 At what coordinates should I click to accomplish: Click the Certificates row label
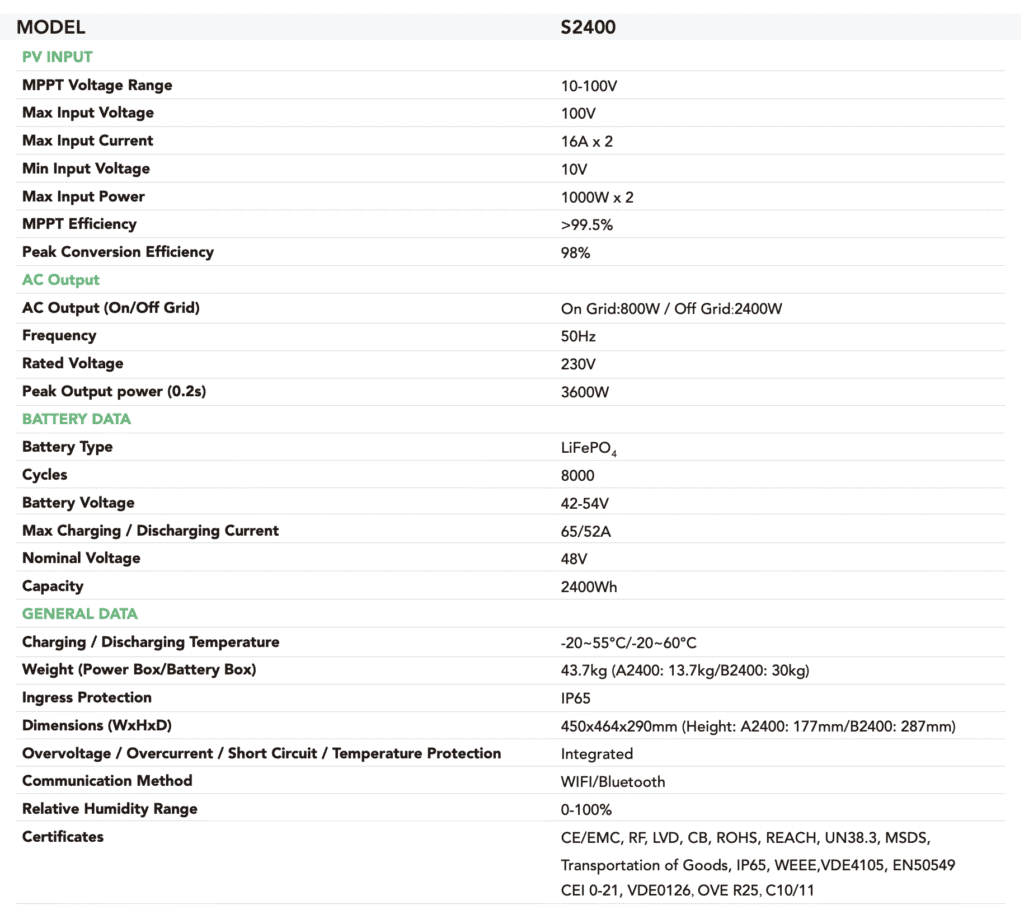tap(63, 836)
